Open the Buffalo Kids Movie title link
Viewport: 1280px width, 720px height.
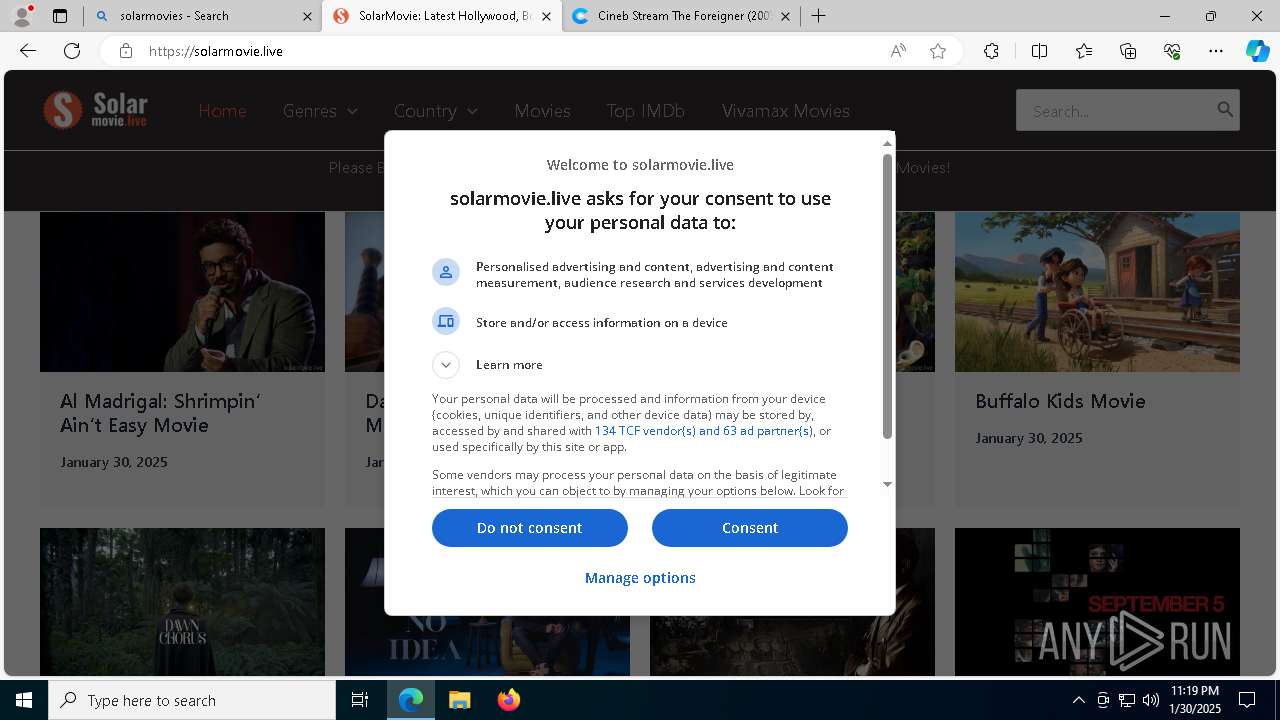point(1060,401)
